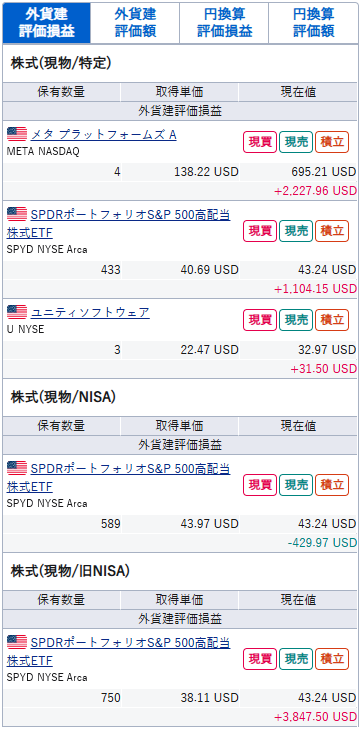Switch to 外貨建評価額 tab

135,23
